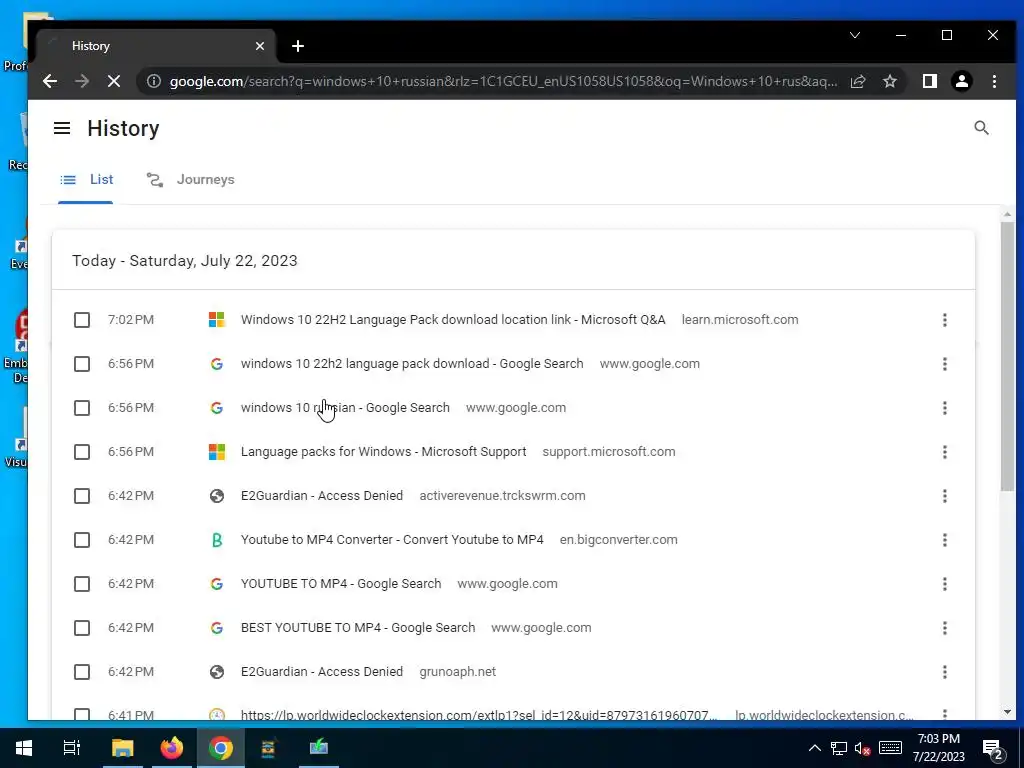The image size is (1024, 768).
Task: Stop page loading with the X button
Action: pyautogui.click(x=114, y=81)
